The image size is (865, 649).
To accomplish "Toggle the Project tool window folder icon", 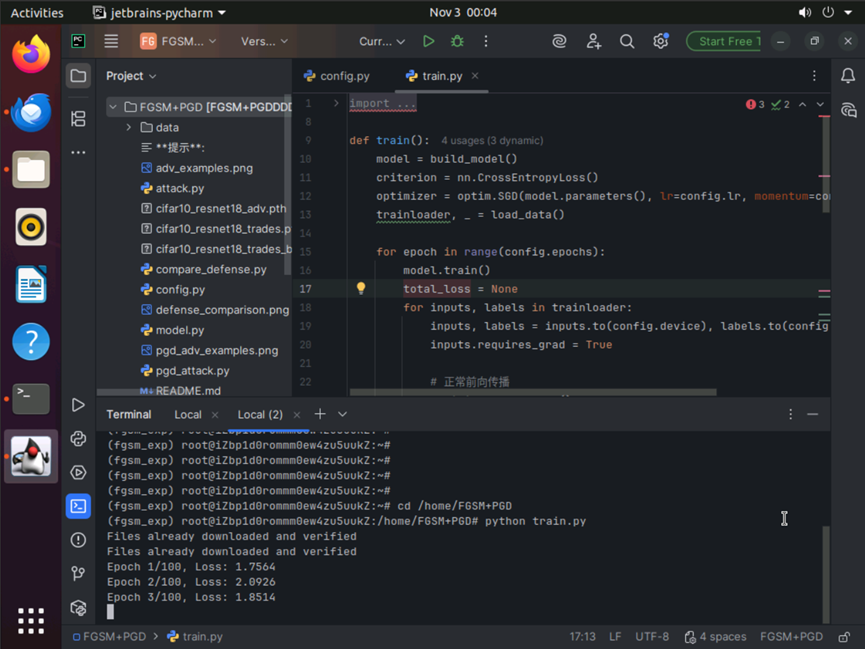I will (x=78, y=76).
